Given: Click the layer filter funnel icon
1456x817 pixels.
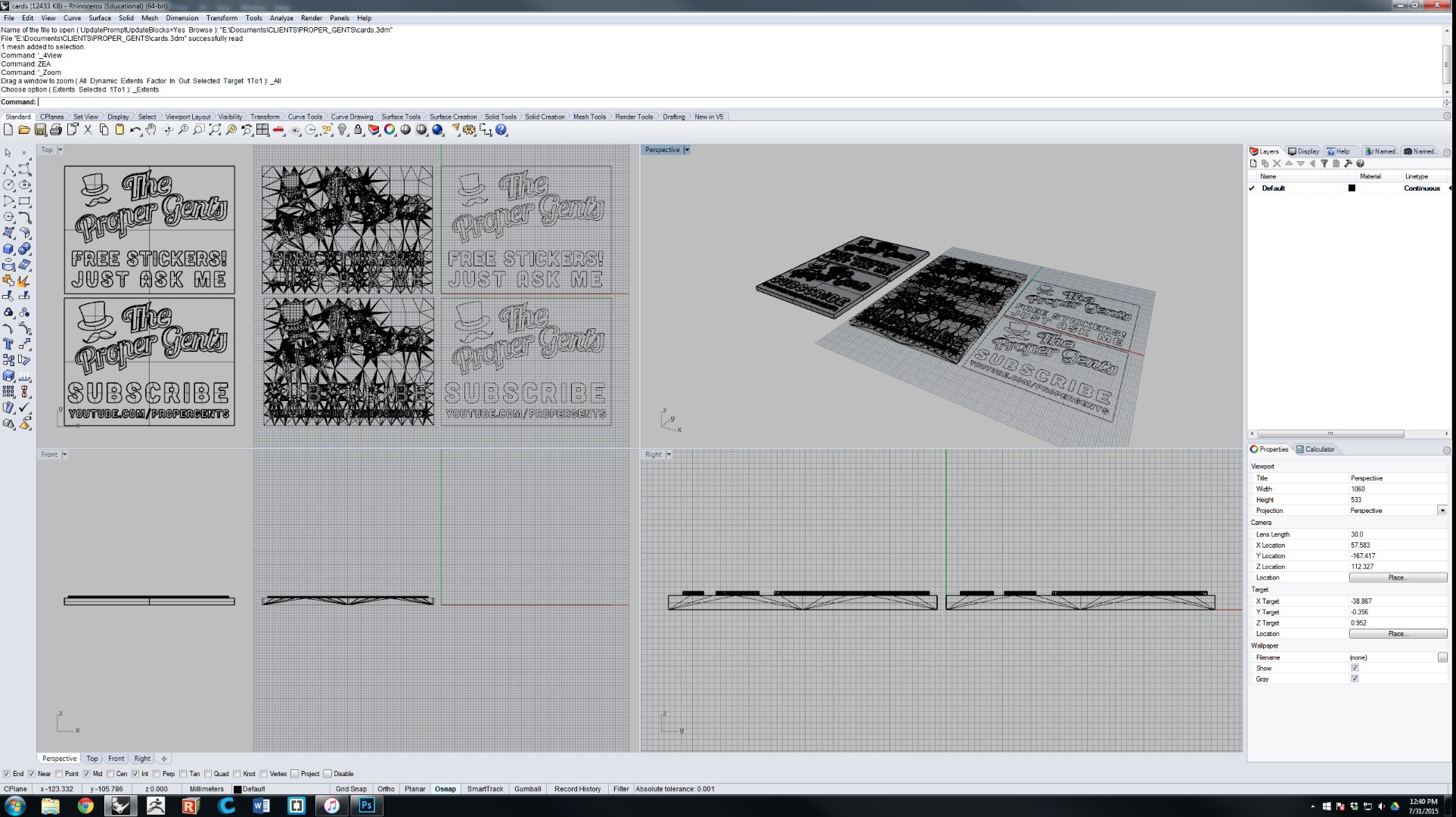Looking at the screenshot, I should click(x=1324, y=163).
